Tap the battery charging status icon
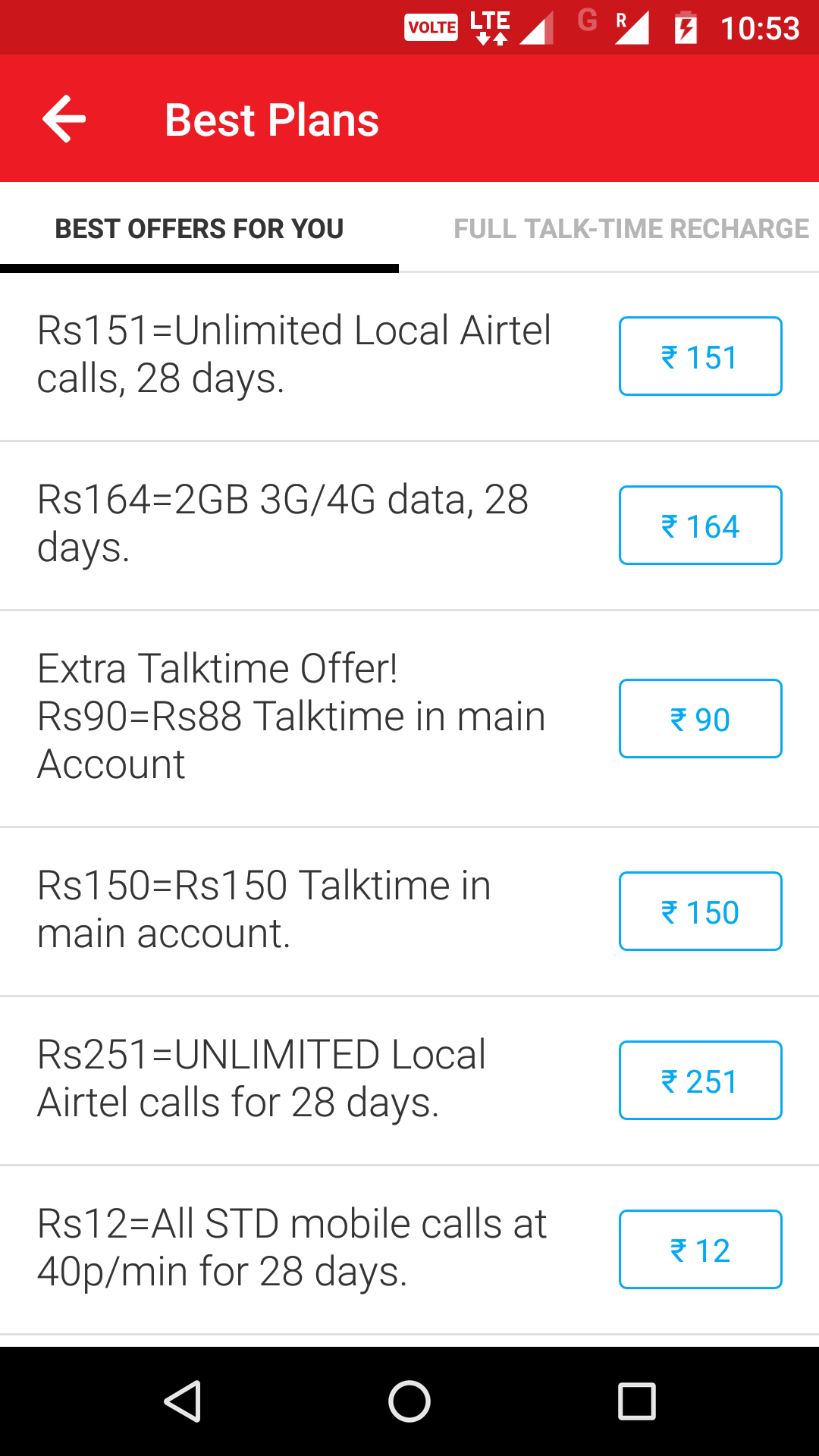This screenshot has width=819, height=1456. click(x=686, y=29)
